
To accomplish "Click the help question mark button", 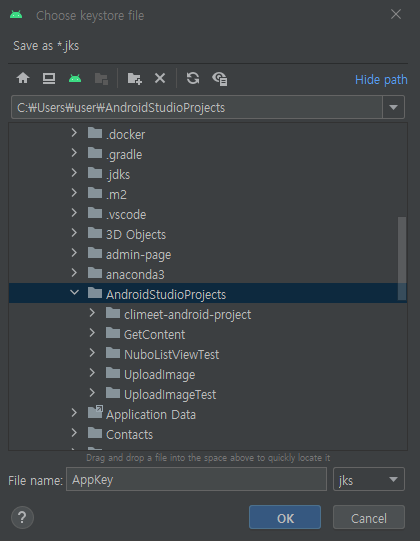I will point(22,517).
